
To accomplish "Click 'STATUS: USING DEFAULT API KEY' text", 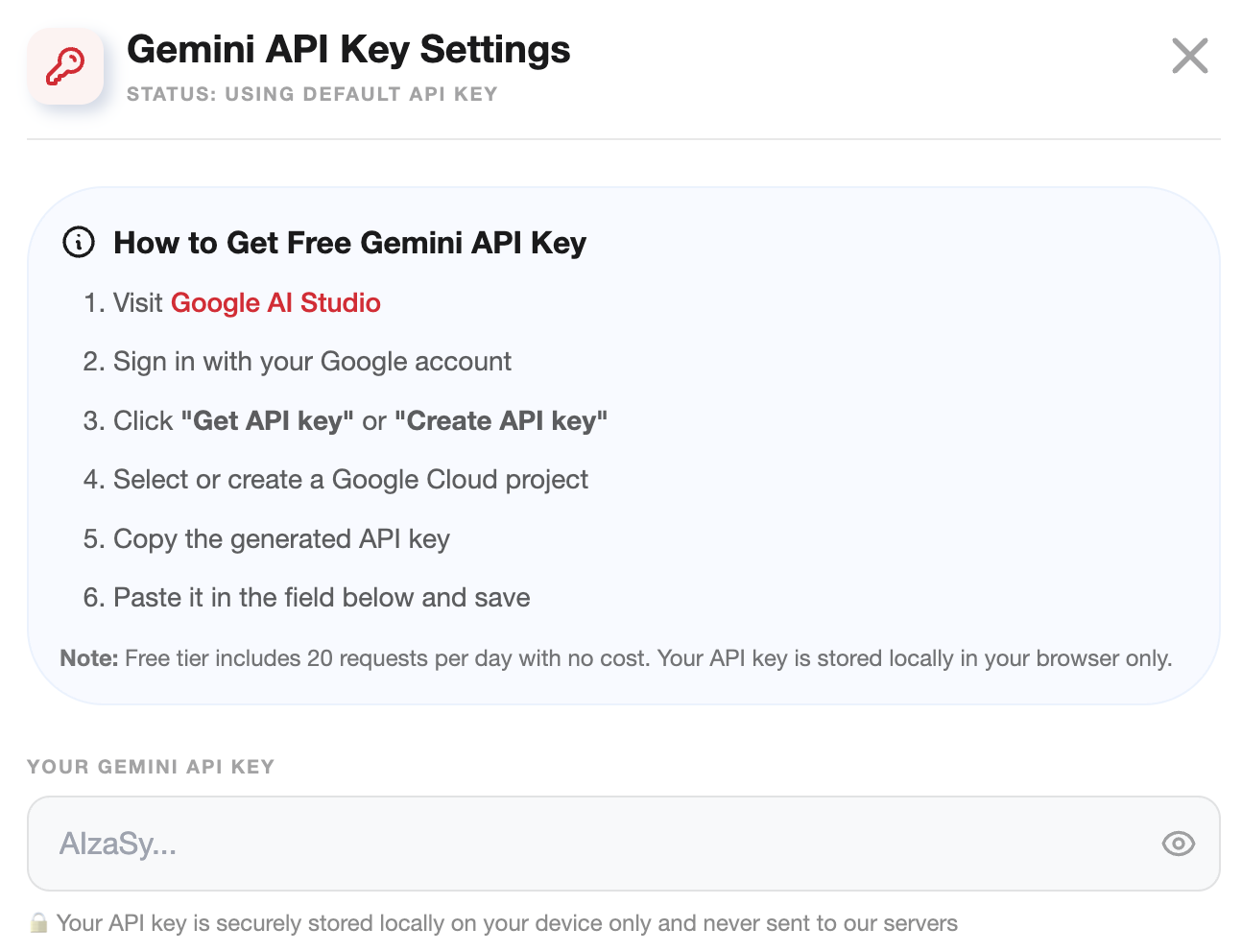I will pyautogui.click(x=312, y=94).
